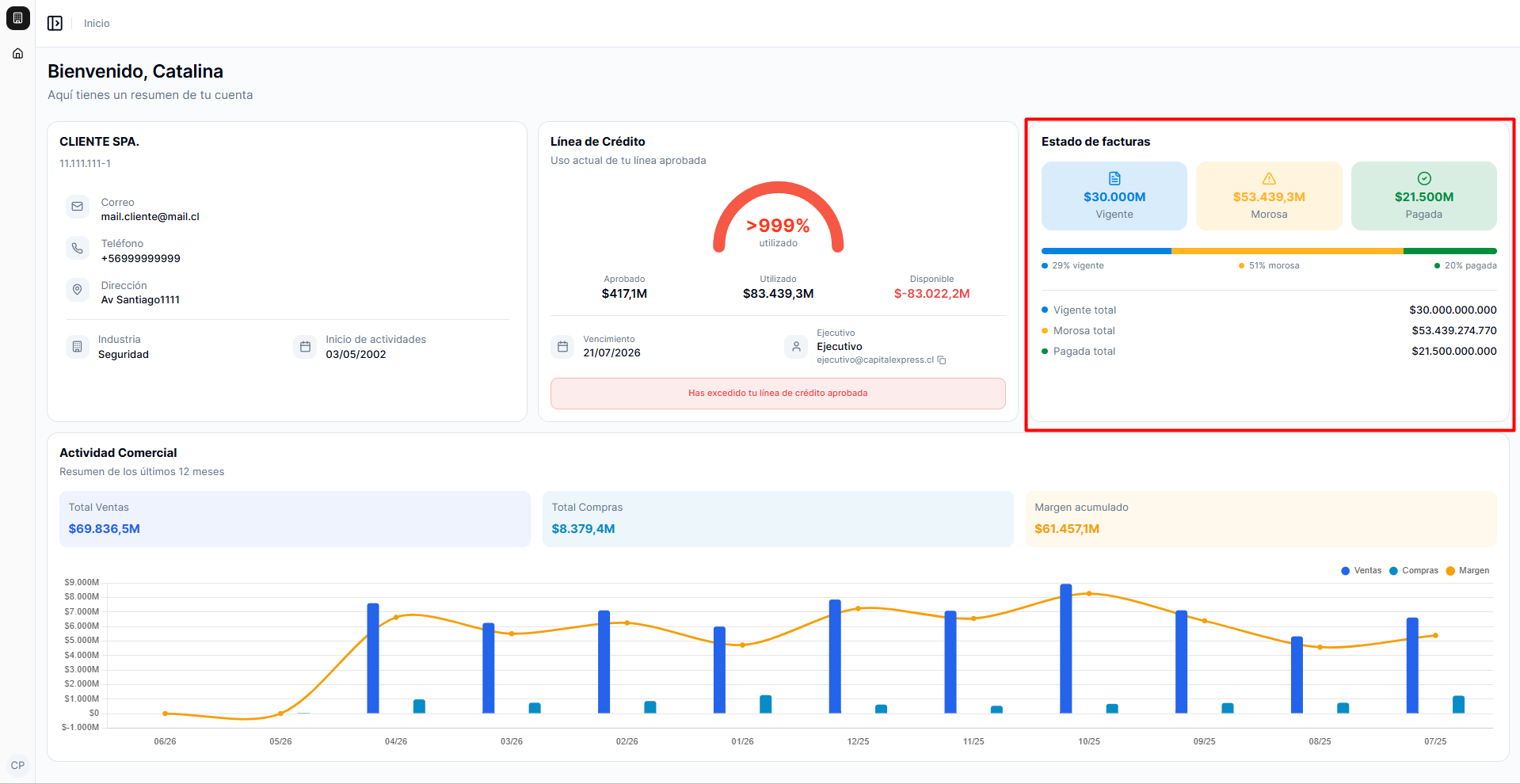Click the 29% vigente legend label
The width and height of the screenshot is (1520, 784).
pos(1072,266)
